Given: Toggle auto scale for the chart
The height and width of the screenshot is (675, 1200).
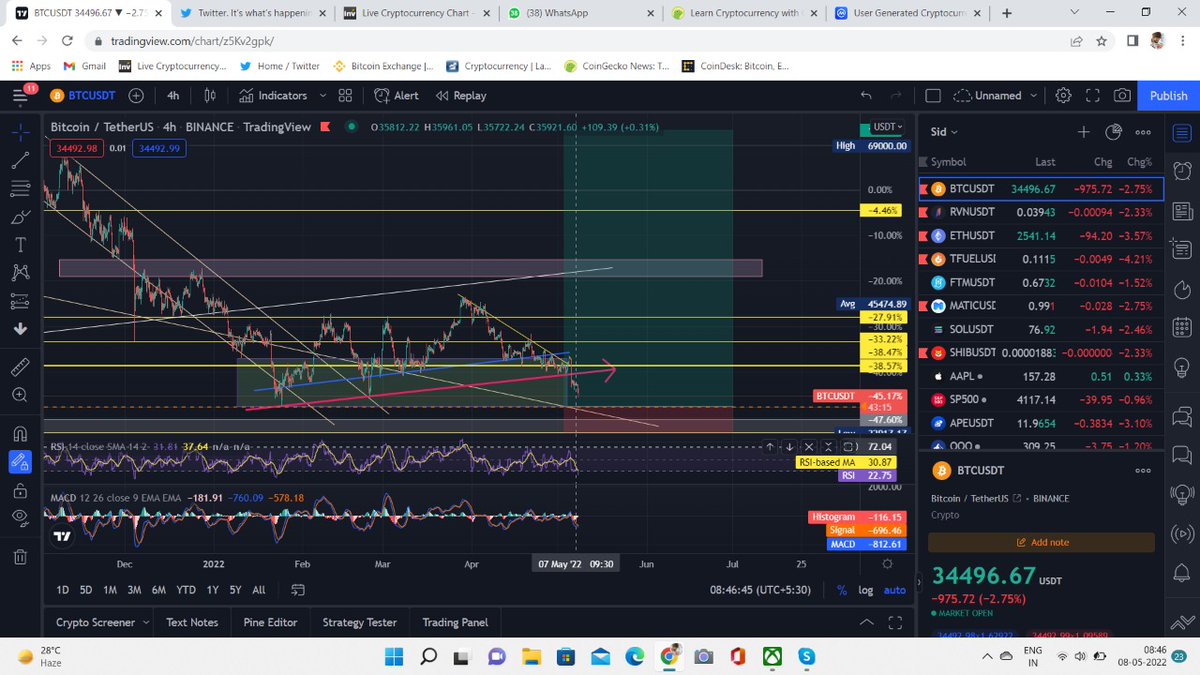Looking at the screenshot, I should click(x=894, y=590).
